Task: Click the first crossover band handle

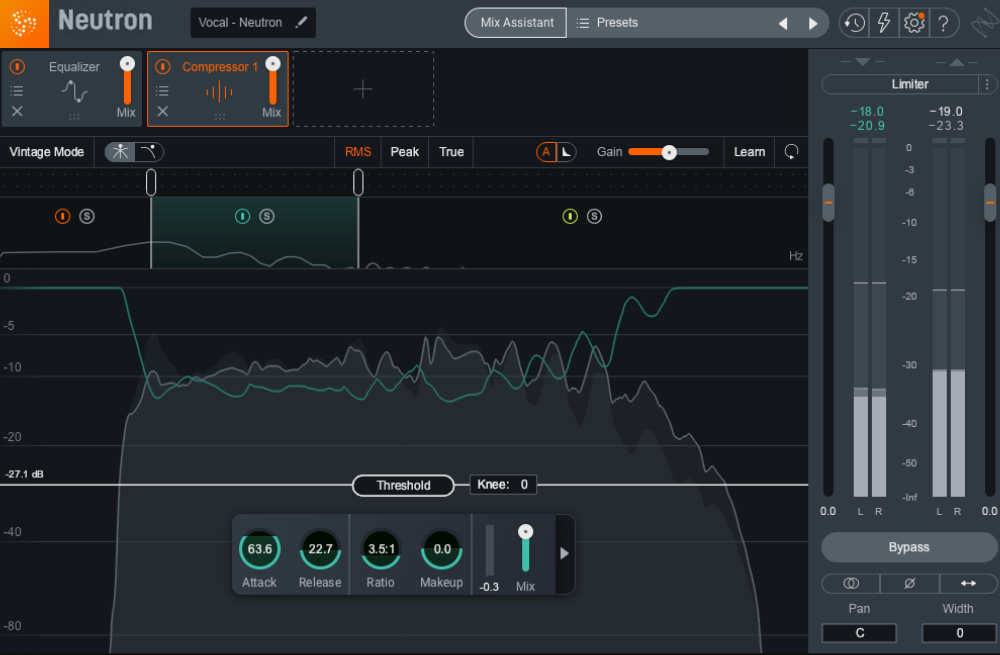Action: [x=151, y=182]
